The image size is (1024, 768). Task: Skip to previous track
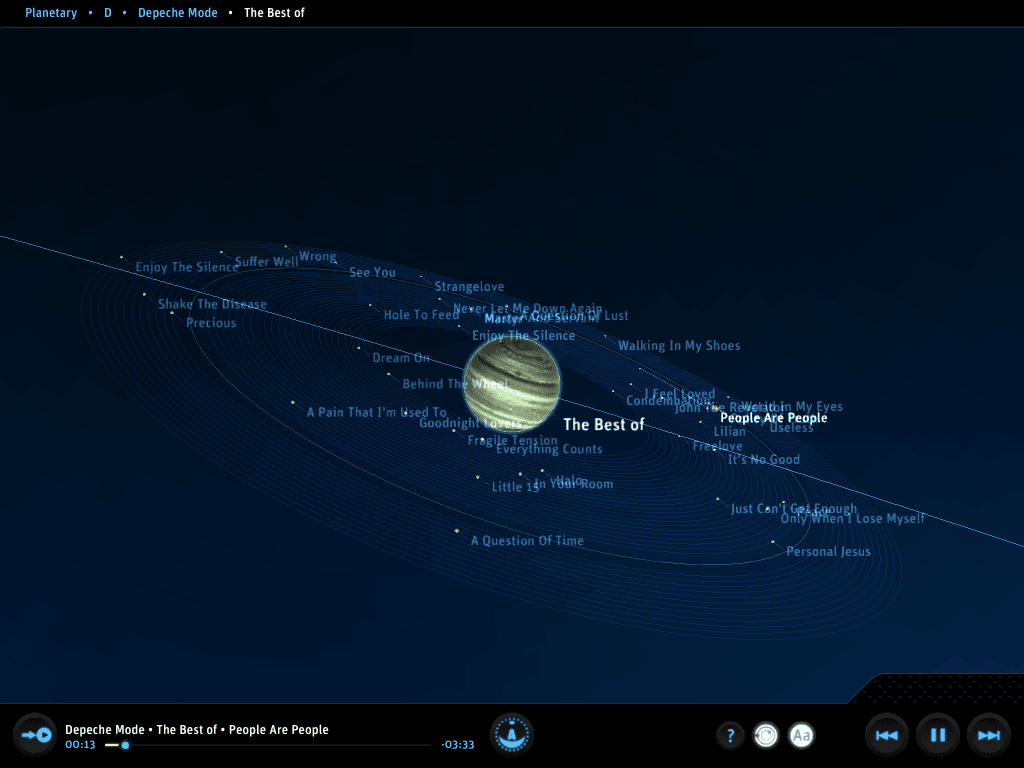(x=887, y=736)
